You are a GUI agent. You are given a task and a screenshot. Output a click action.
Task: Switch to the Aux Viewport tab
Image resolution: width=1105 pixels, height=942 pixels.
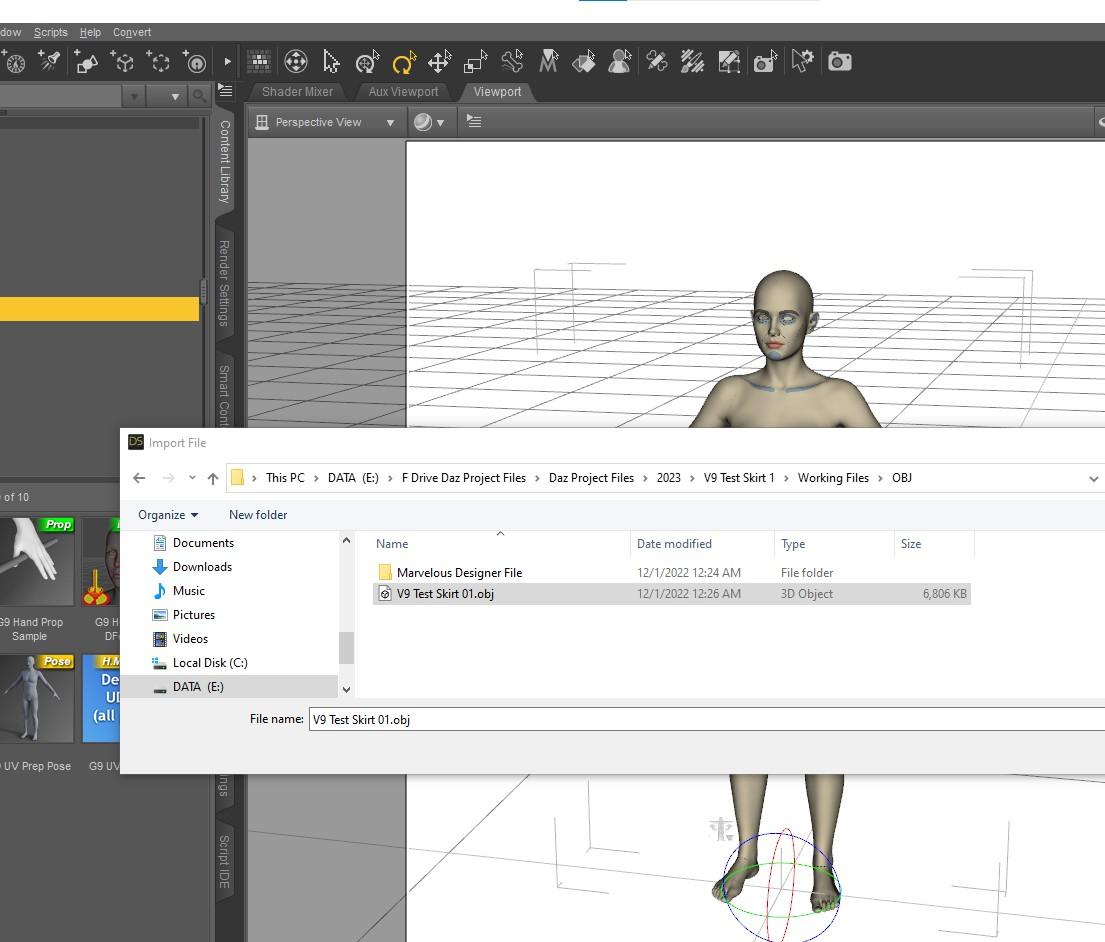coord(403,92)
